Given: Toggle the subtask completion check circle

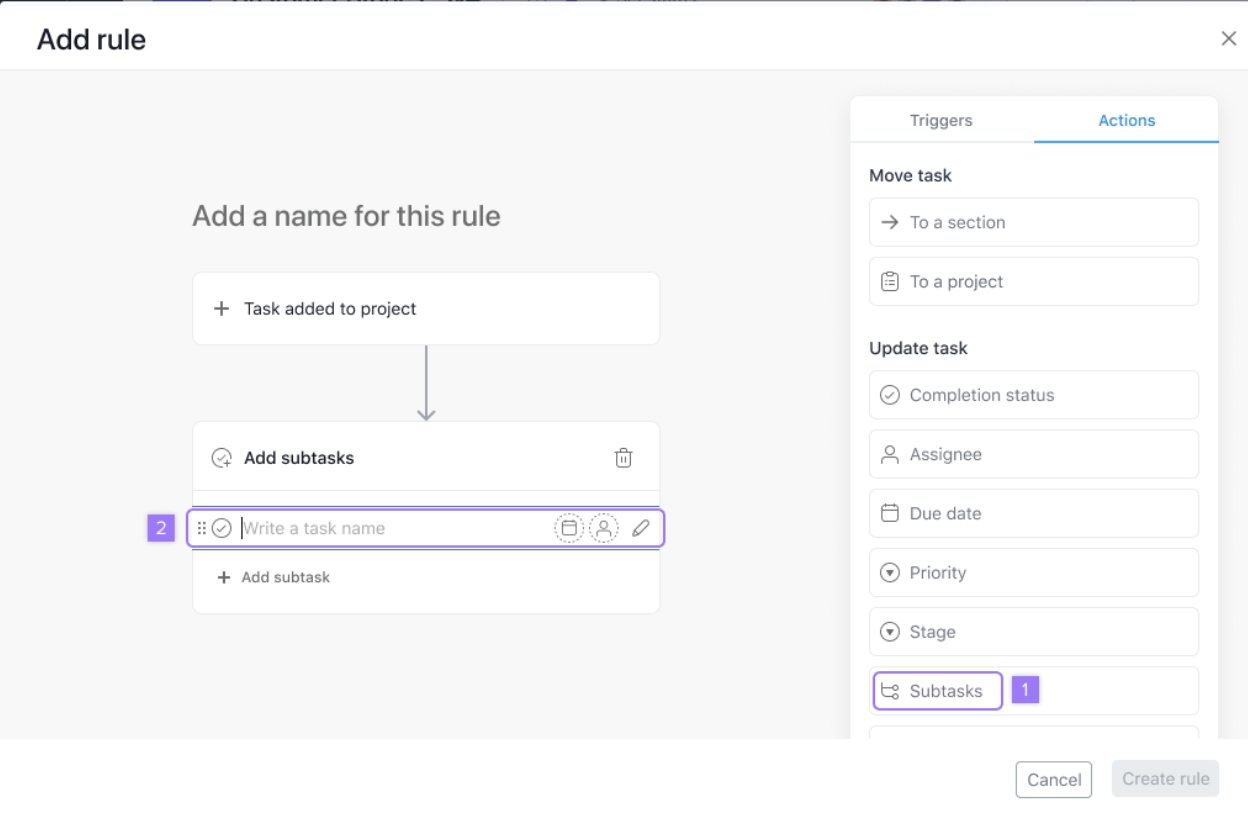Looking at the screenshot, I should point(222,528).
